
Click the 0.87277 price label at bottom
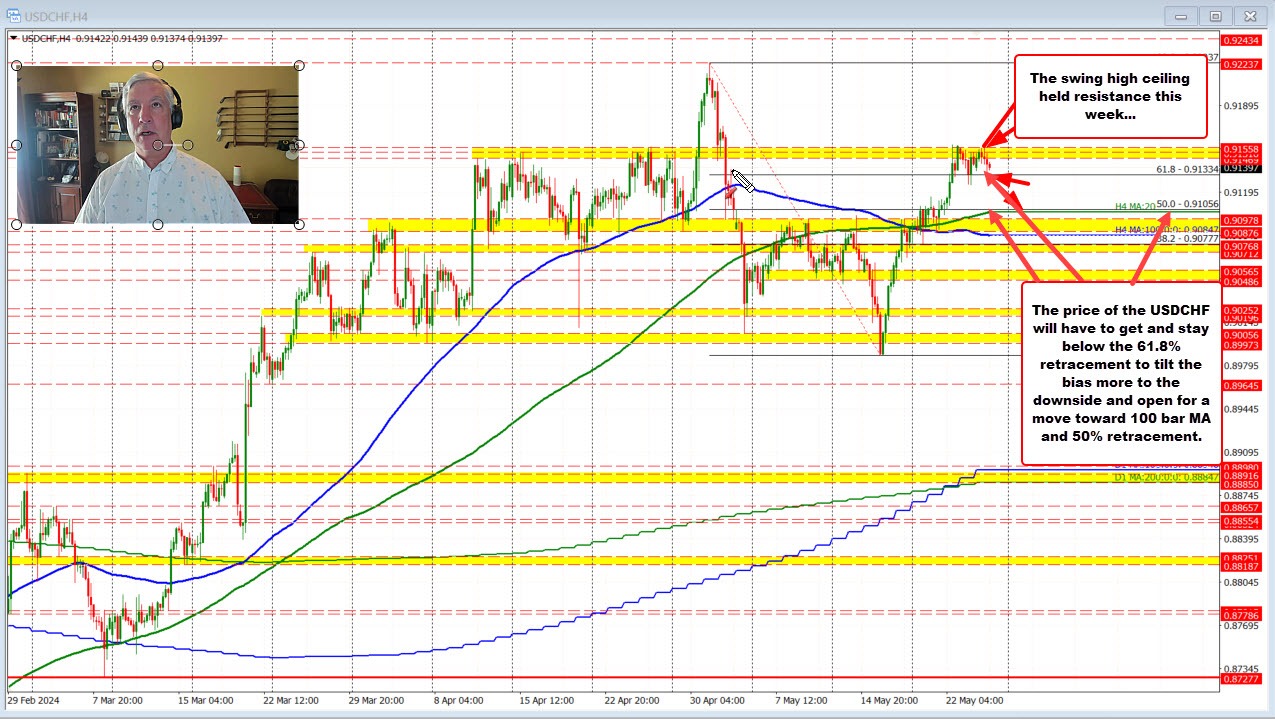click(x=1247, y=679)
